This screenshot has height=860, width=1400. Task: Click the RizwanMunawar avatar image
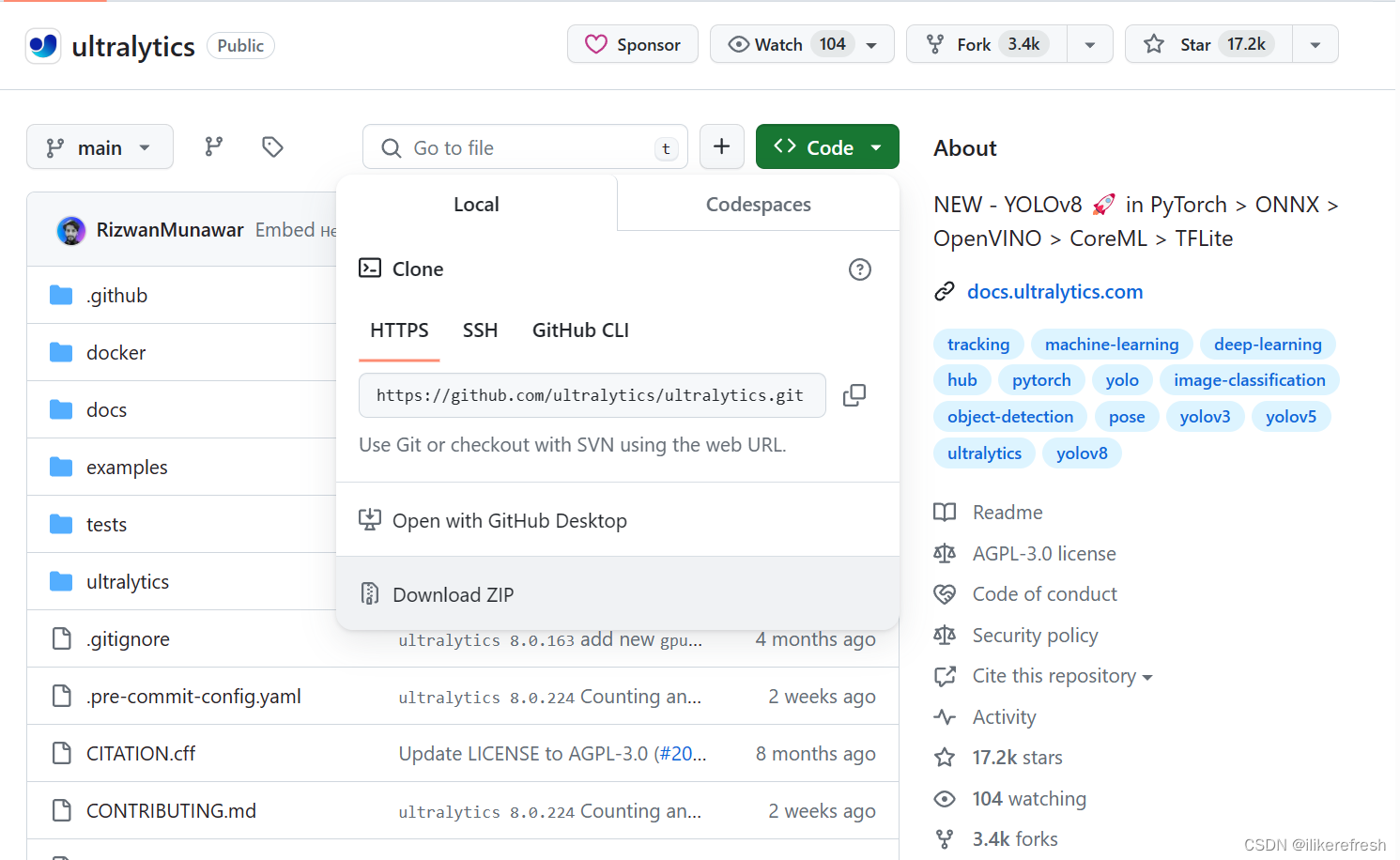point(71,230)
